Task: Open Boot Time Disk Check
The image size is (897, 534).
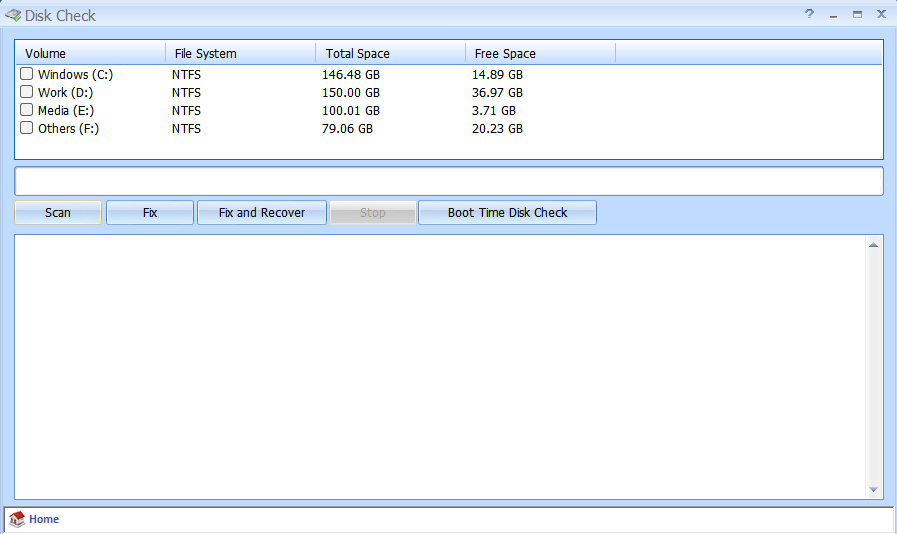Action: (507, 213)
